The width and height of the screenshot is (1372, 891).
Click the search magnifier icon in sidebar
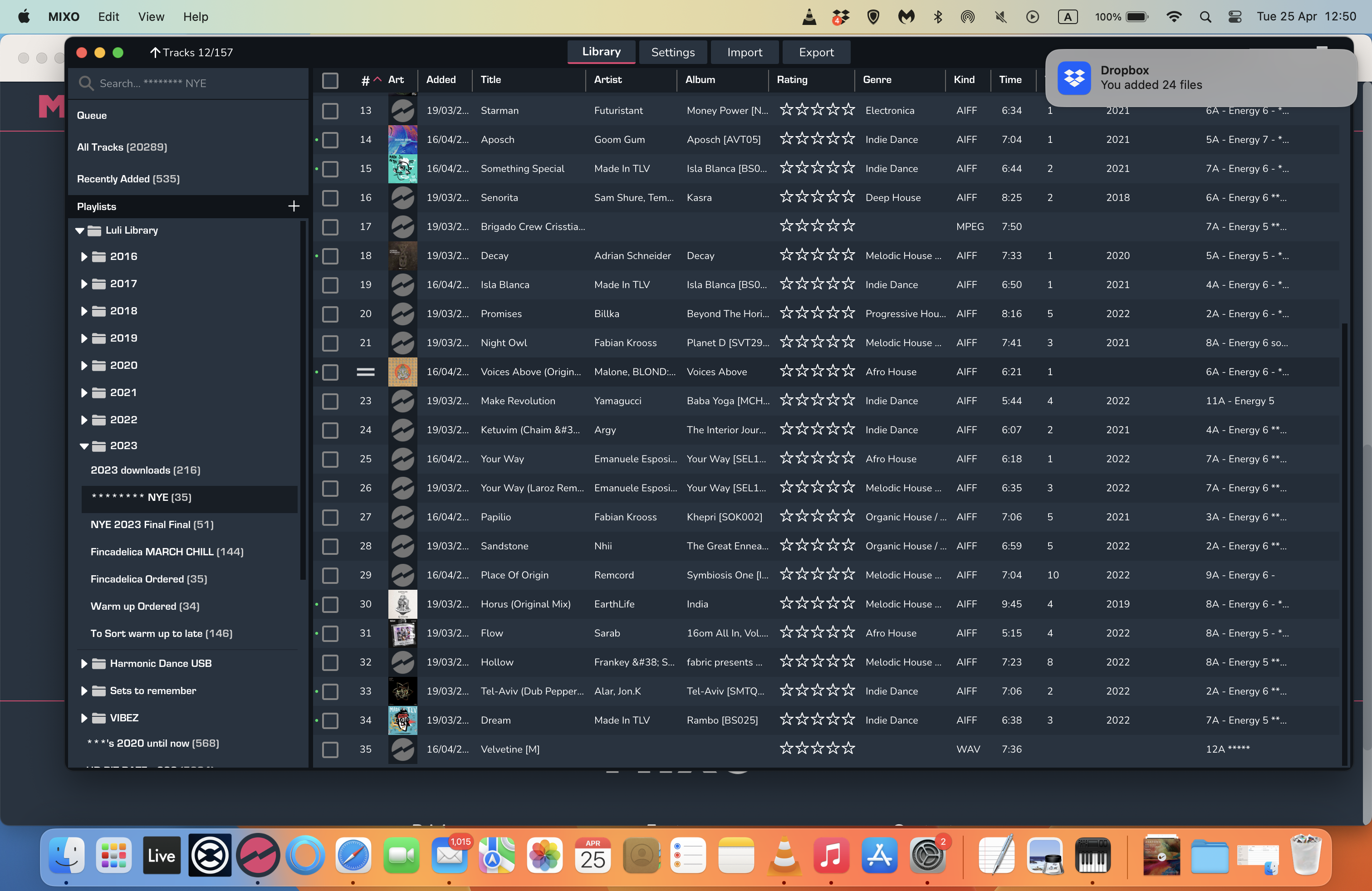[86, 83]
